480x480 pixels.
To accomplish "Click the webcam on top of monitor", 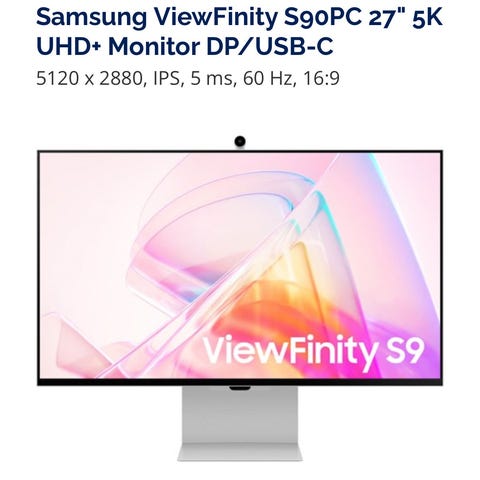I will (x=240, y=141).
